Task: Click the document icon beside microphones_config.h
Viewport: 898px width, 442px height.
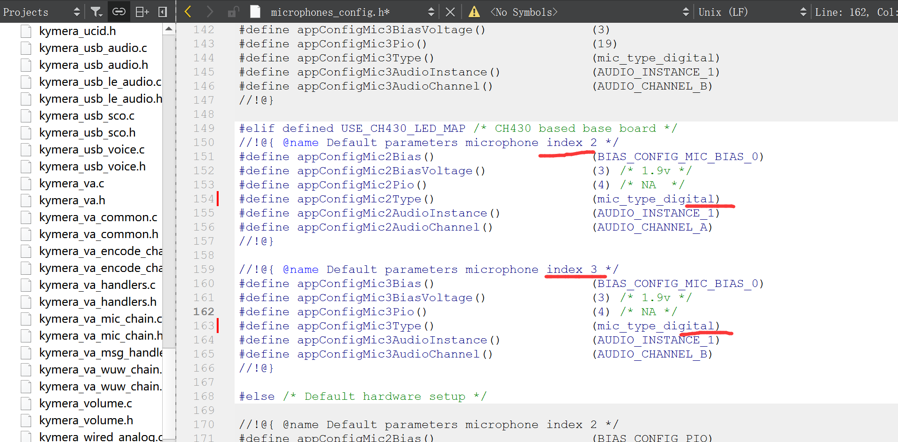Action: coord(255,11)
